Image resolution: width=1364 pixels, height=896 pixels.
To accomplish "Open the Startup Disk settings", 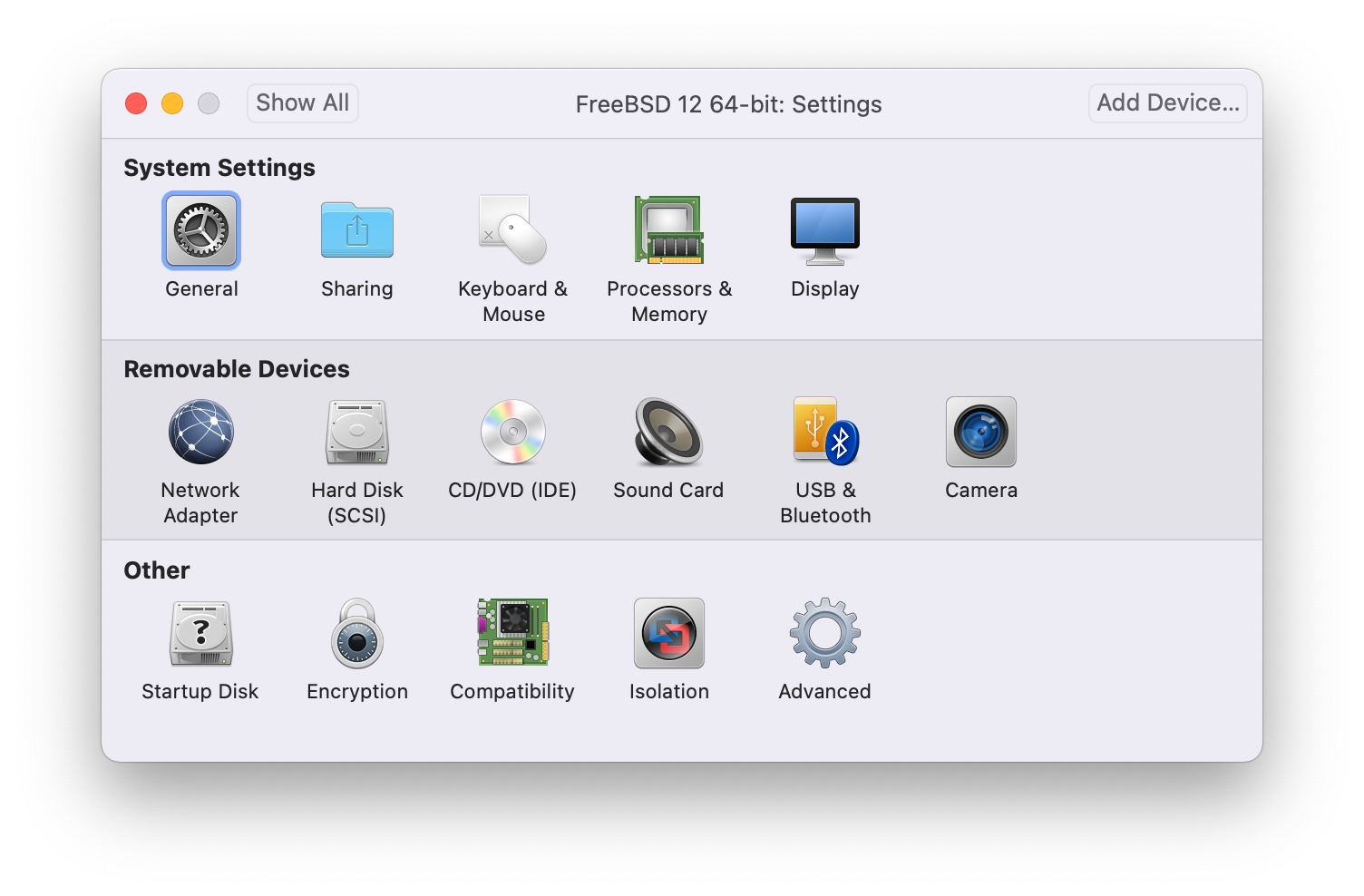I will pos(201,633).
